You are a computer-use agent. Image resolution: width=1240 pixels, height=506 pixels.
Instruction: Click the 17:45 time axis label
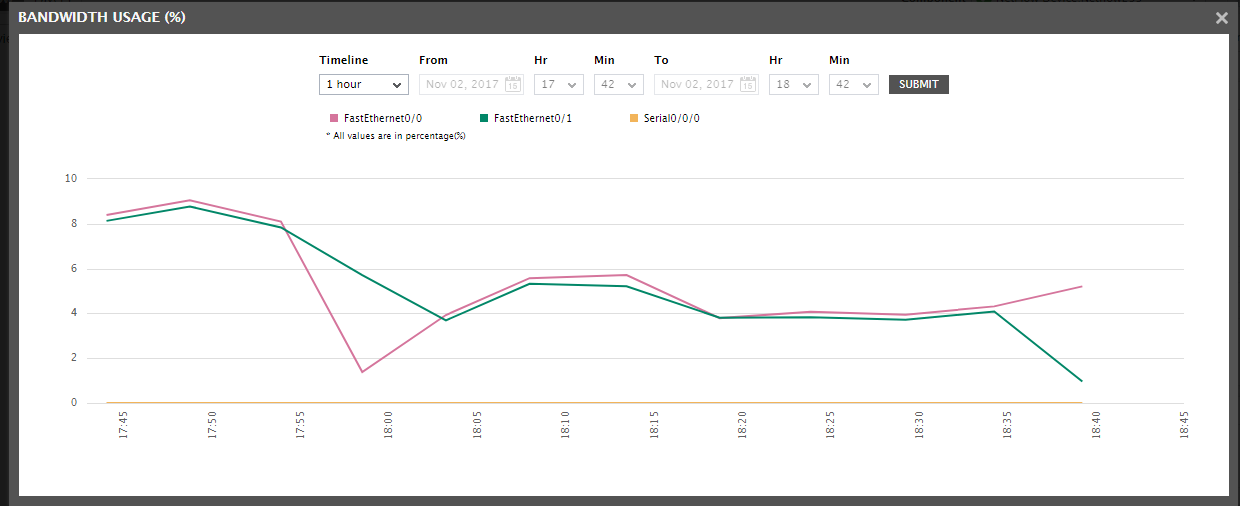click(124, 426)
